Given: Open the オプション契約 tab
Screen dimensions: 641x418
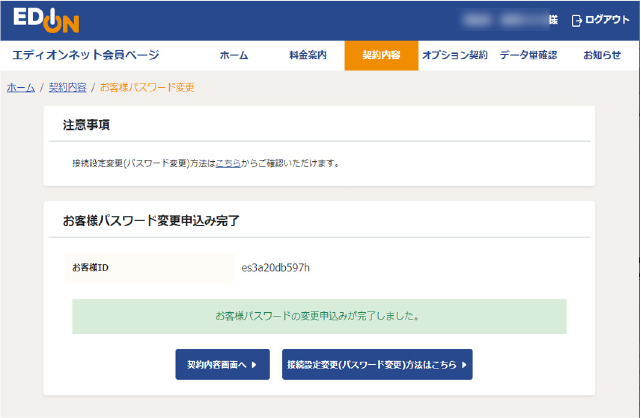Looking at the screenshot, I should 455,55.
